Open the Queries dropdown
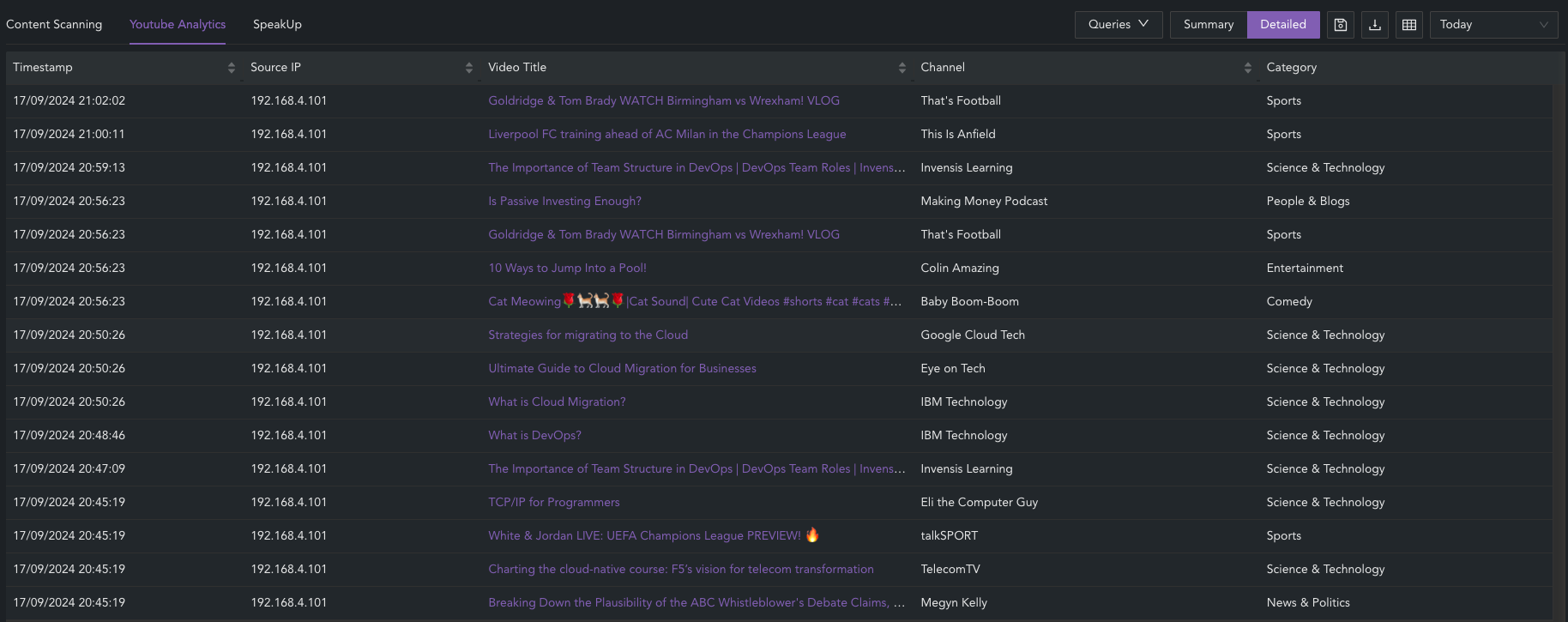Viewport: 1568px width, 622px height. 1119,25
